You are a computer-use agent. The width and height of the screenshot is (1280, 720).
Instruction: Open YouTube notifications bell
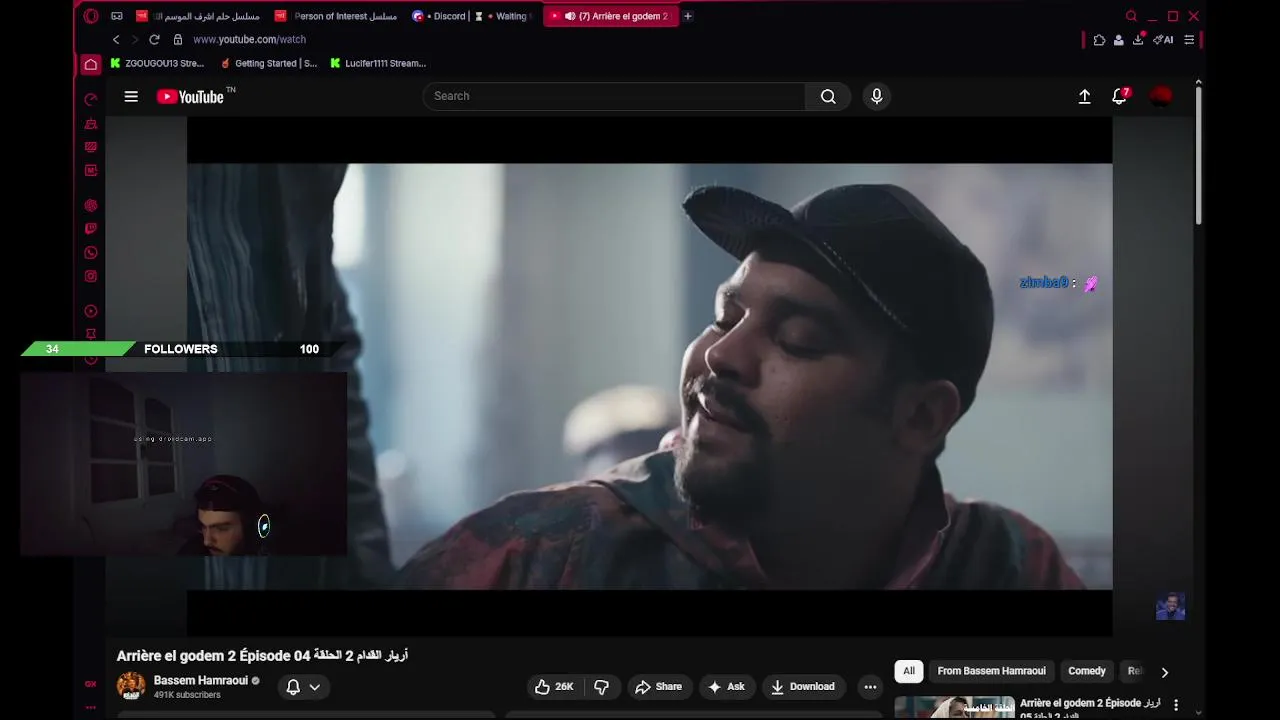[x=1120, y=96]
